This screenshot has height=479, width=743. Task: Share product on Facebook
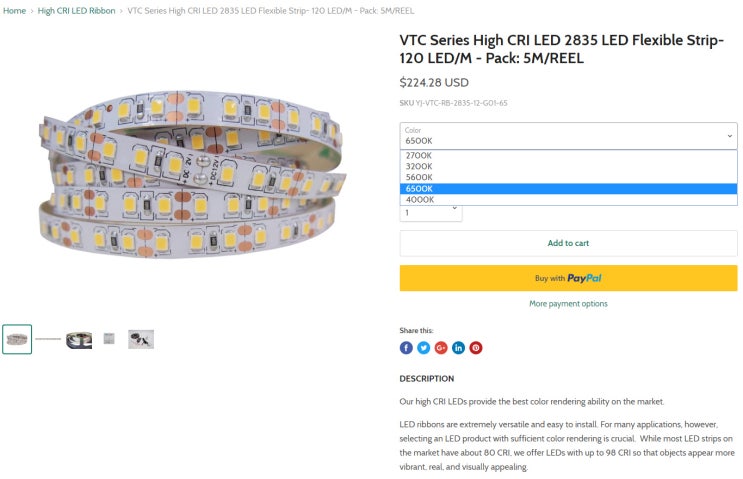coord(406,348)
